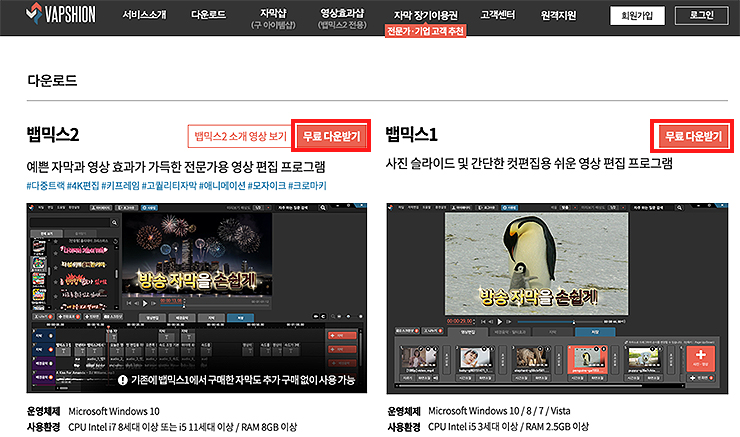Go to 자막샵 (구 아이템샵)
The image size is (740, 437).
(x=273, y=18)
